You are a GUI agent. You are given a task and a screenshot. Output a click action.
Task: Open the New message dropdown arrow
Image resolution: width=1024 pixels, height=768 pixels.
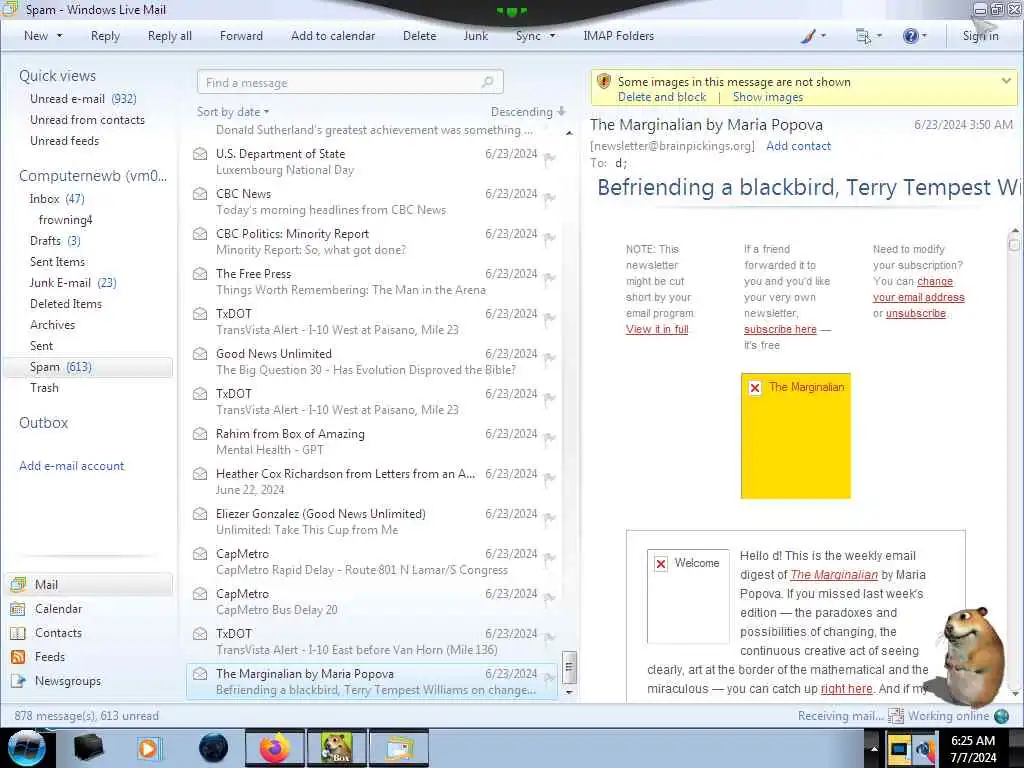(x=59, y=36)
